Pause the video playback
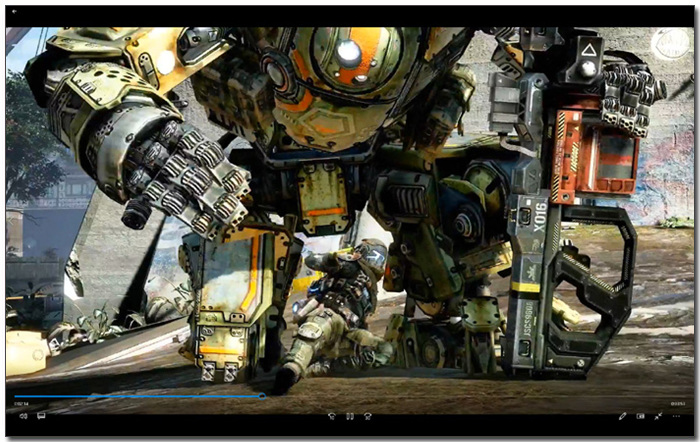The image size is (700, 442). (350, 416)
